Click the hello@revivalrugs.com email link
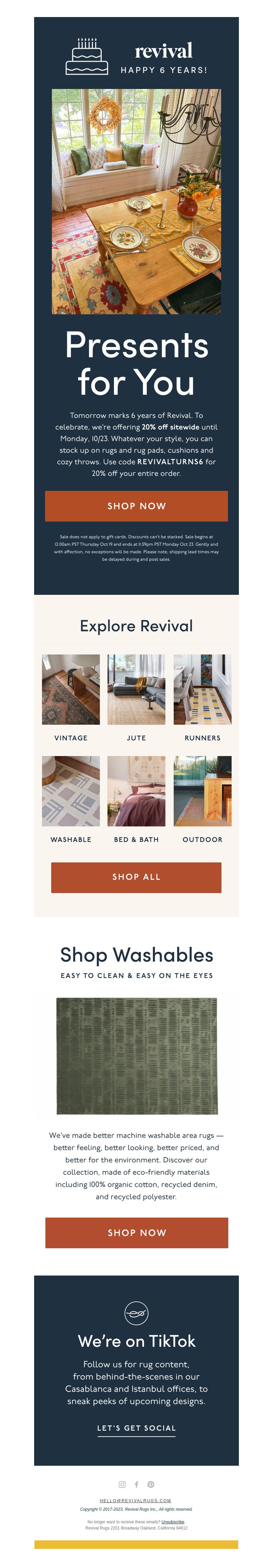 (135, 1501)
